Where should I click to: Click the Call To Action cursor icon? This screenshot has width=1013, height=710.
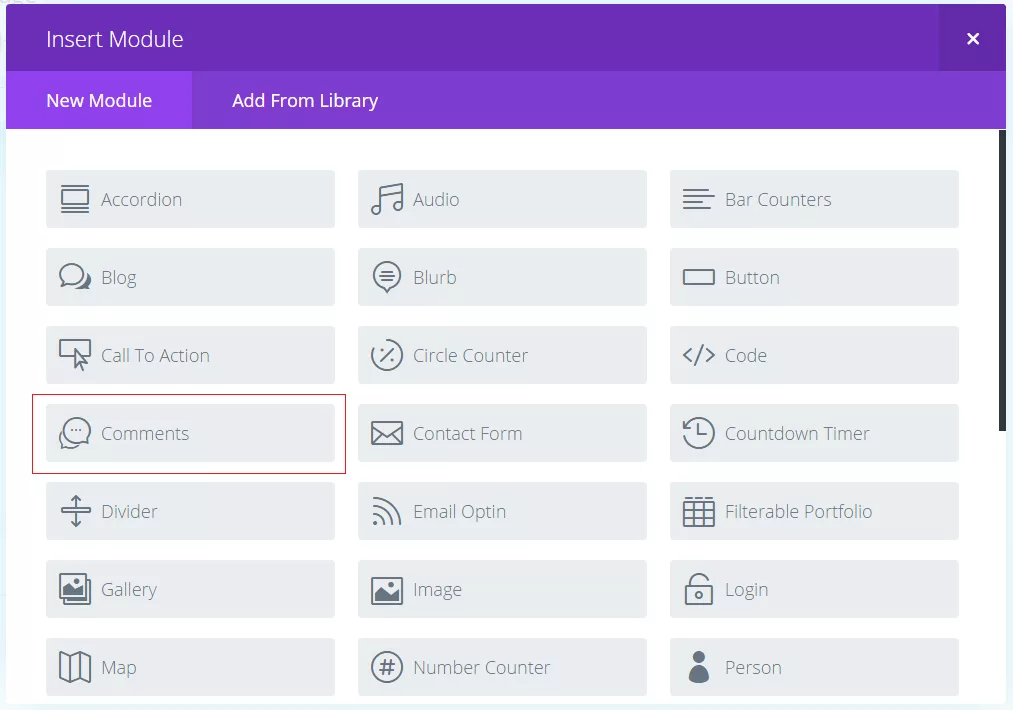coord(75,355)
